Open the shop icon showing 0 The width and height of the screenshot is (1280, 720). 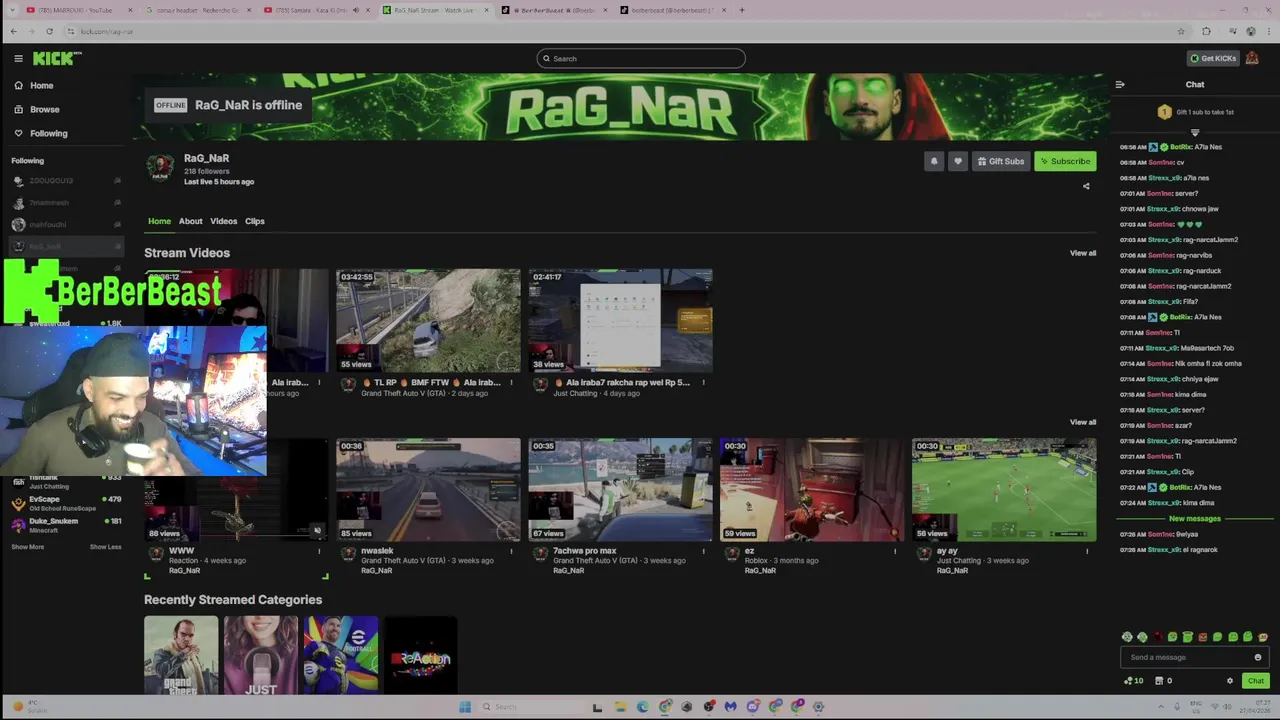click(1163, 681)
